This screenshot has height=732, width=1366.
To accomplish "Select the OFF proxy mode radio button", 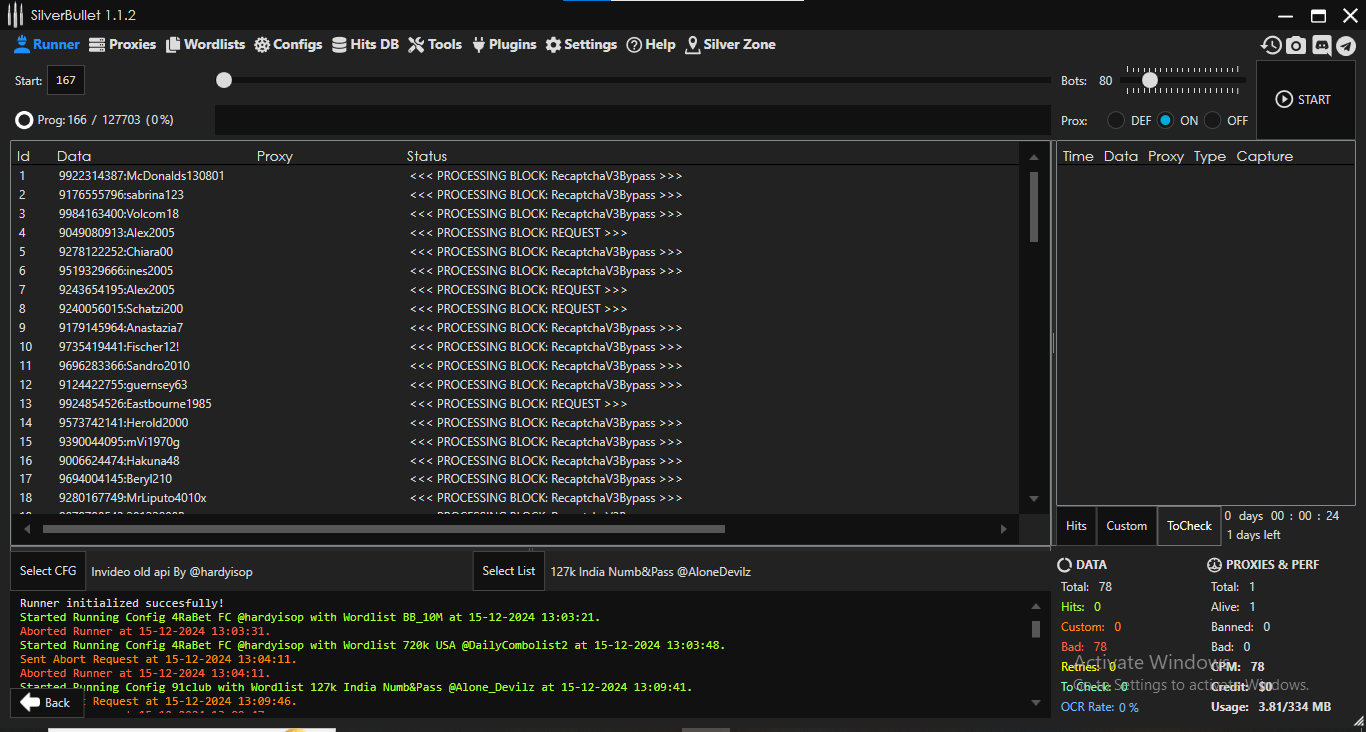I will [1213, 120].
